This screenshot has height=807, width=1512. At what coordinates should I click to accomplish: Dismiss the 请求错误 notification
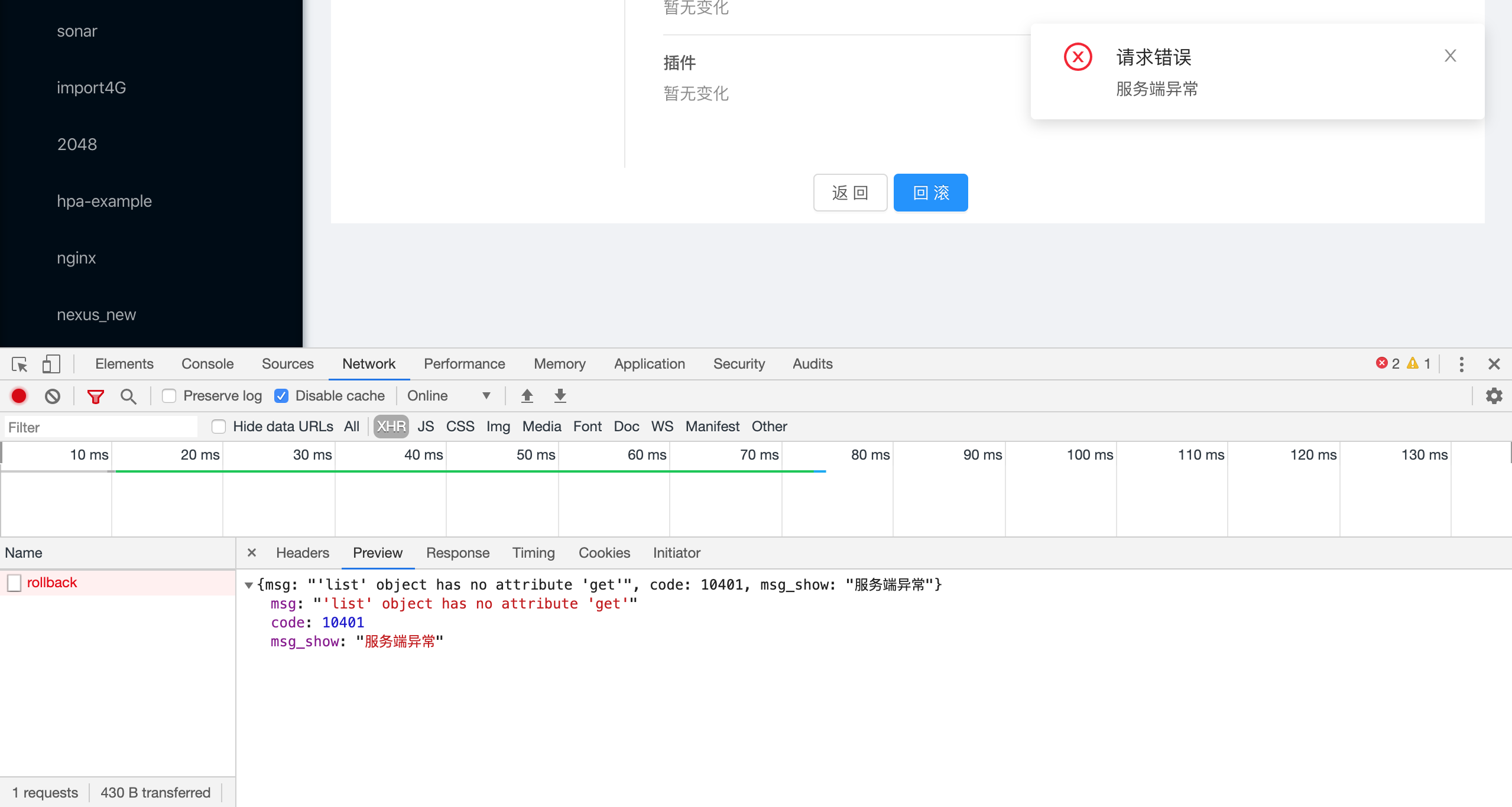pyautogui.click(x=1451, y=56)
